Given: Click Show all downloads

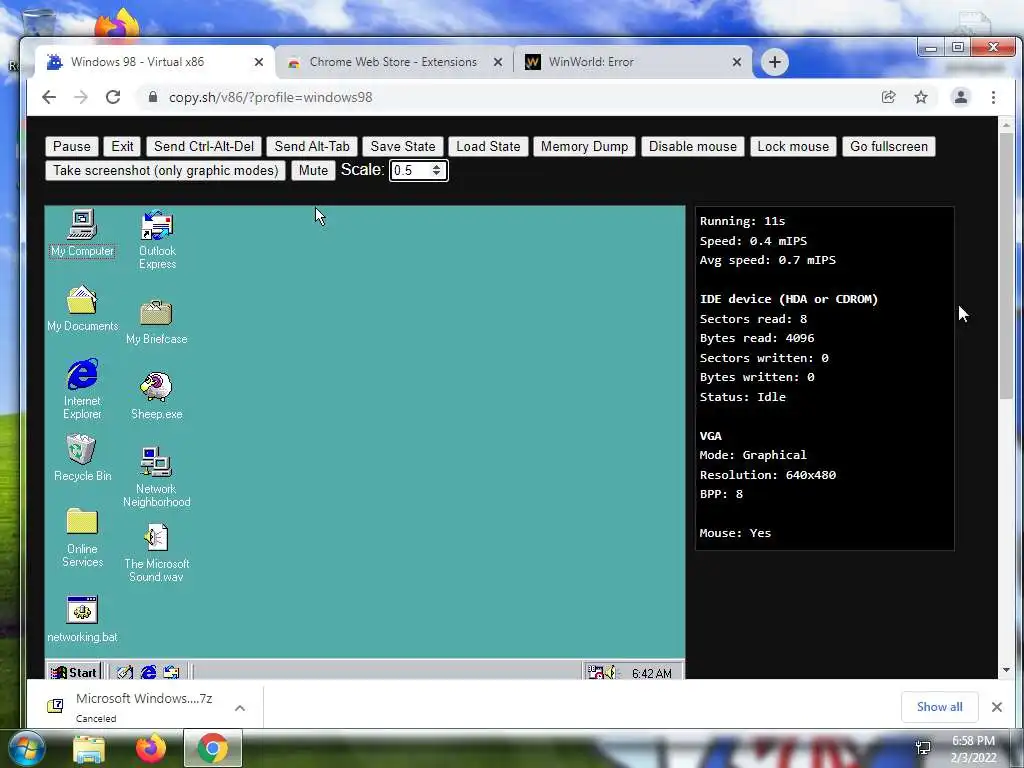Looking at the screenshot, I should (939, 707).
